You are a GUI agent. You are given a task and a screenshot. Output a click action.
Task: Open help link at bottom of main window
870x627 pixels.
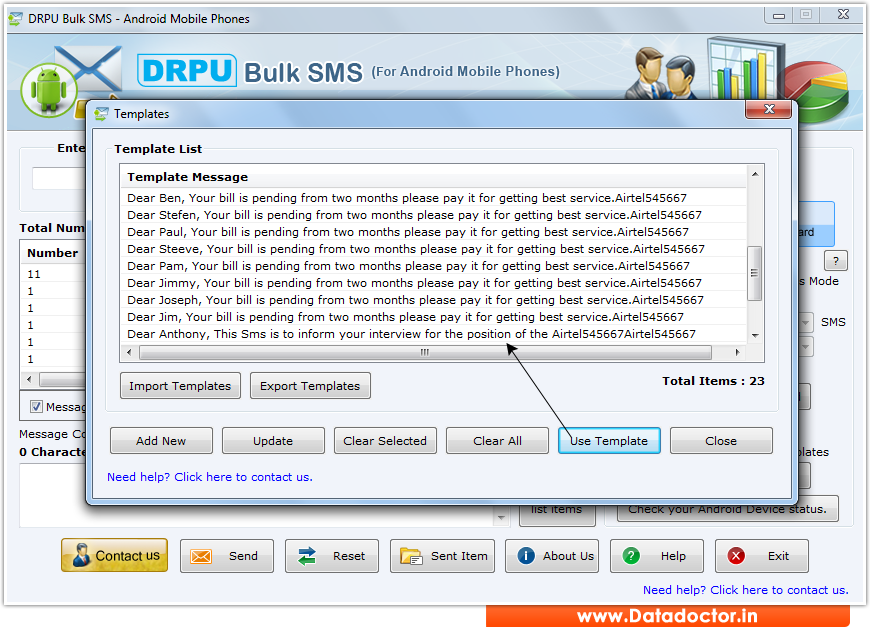746,590
